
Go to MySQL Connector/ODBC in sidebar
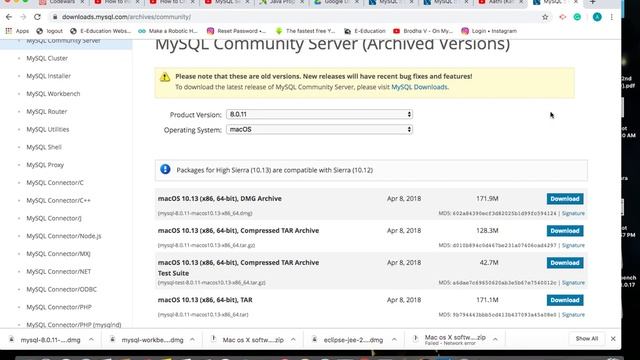click(62, 289)
